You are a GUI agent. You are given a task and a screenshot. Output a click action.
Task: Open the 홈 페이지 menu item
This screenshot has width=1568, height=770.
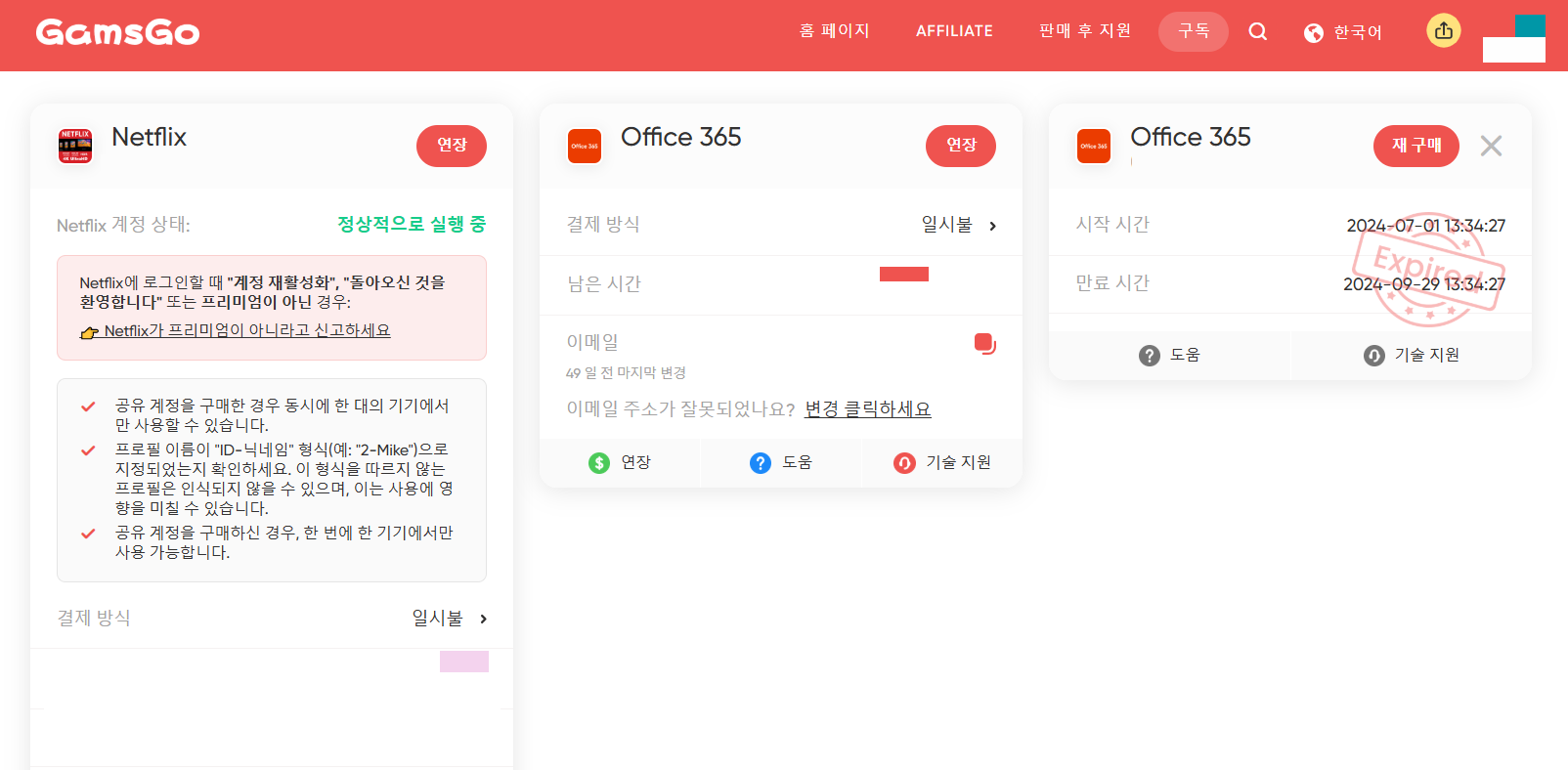834,31
